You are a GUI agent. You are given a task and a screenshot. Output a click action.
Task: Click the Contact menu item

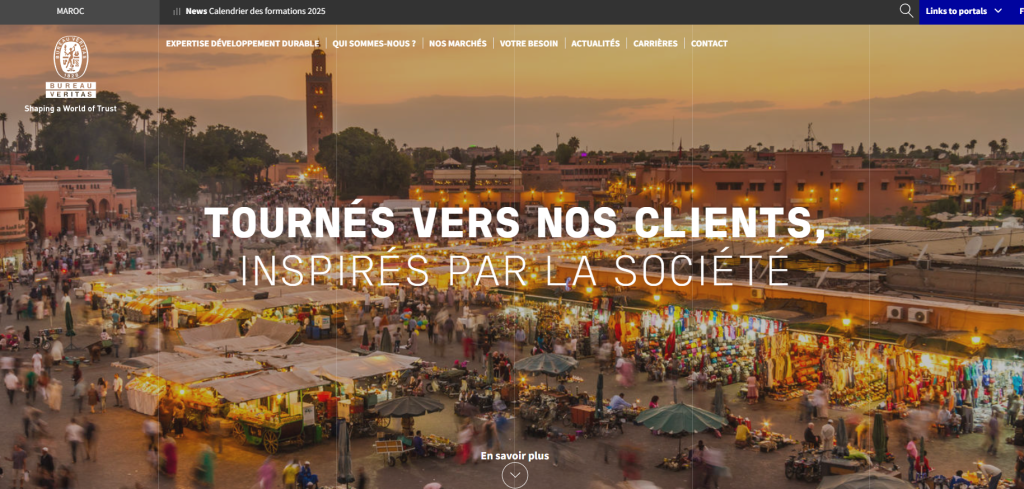[x=709, y=44]
